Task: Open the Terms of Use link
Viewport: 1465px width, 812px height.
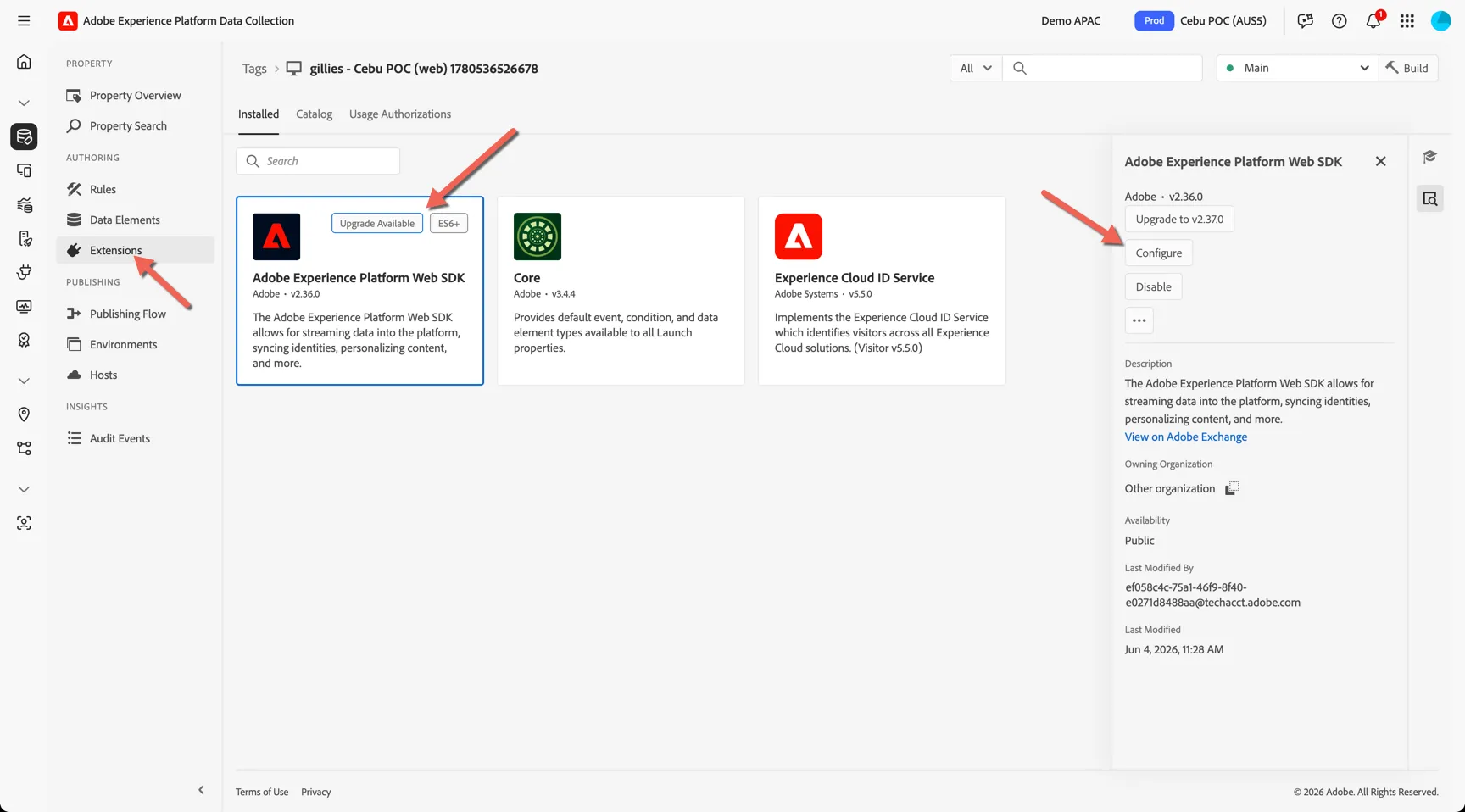Action: (262, 792)
